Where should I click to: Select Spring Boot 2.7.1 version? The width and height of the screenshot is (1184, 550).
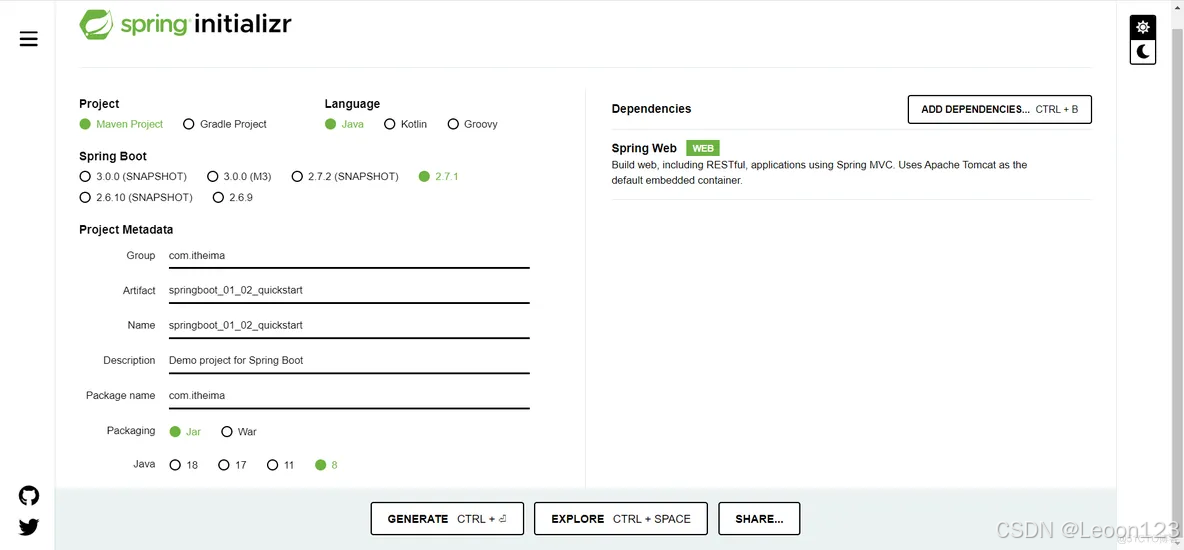(x=439, y=176)
